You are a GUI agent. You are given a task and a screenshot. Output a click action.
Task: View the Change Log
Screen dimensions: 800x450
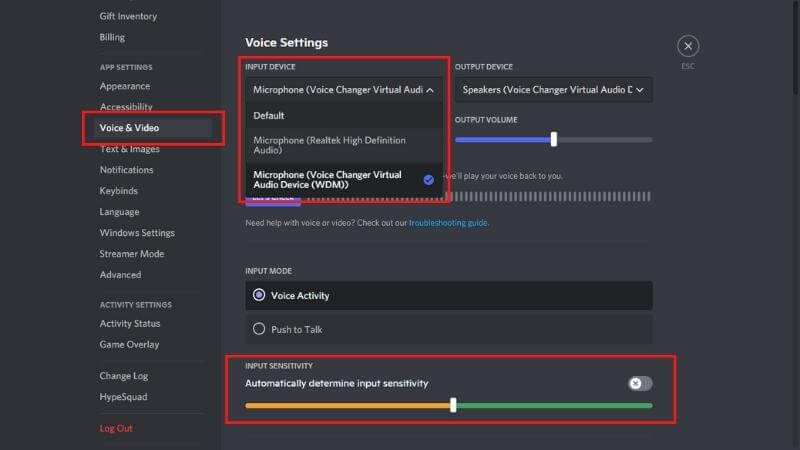[124, 376]
